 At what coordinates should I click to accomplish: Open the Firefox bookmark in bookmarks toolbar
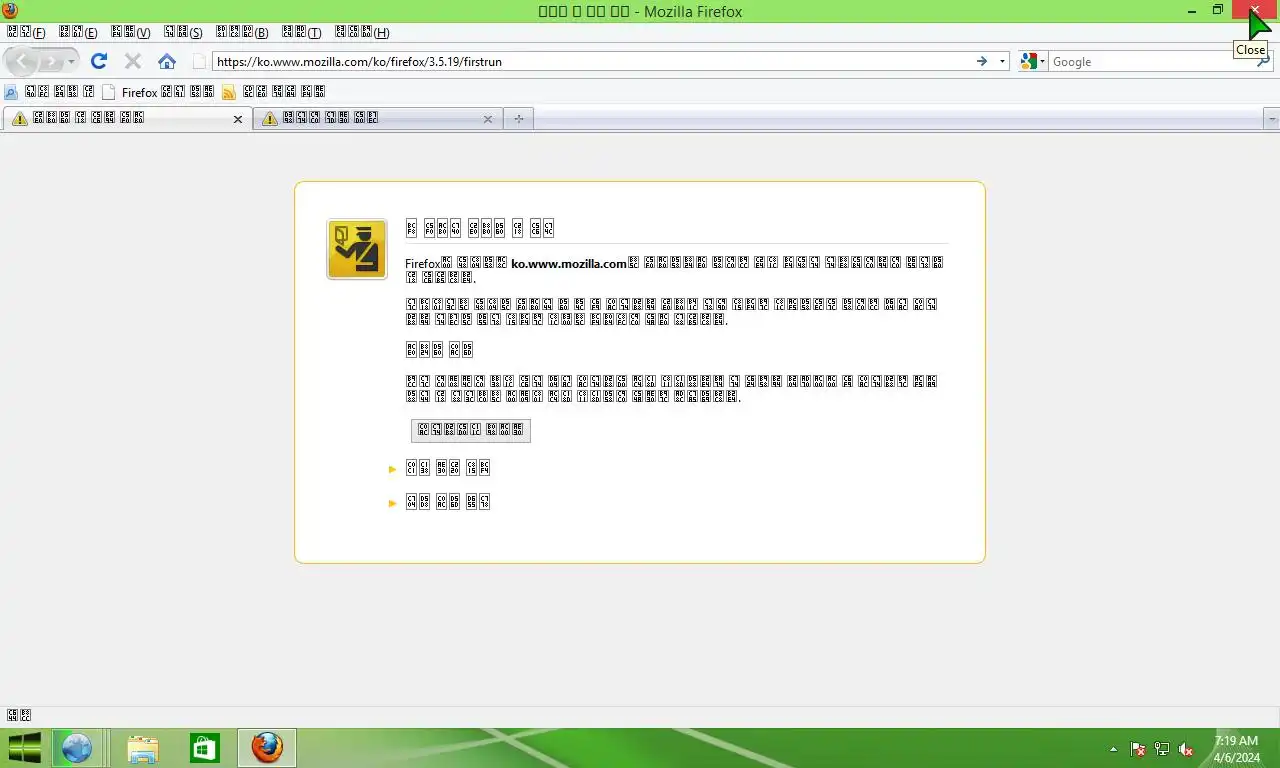pos(158,92)
